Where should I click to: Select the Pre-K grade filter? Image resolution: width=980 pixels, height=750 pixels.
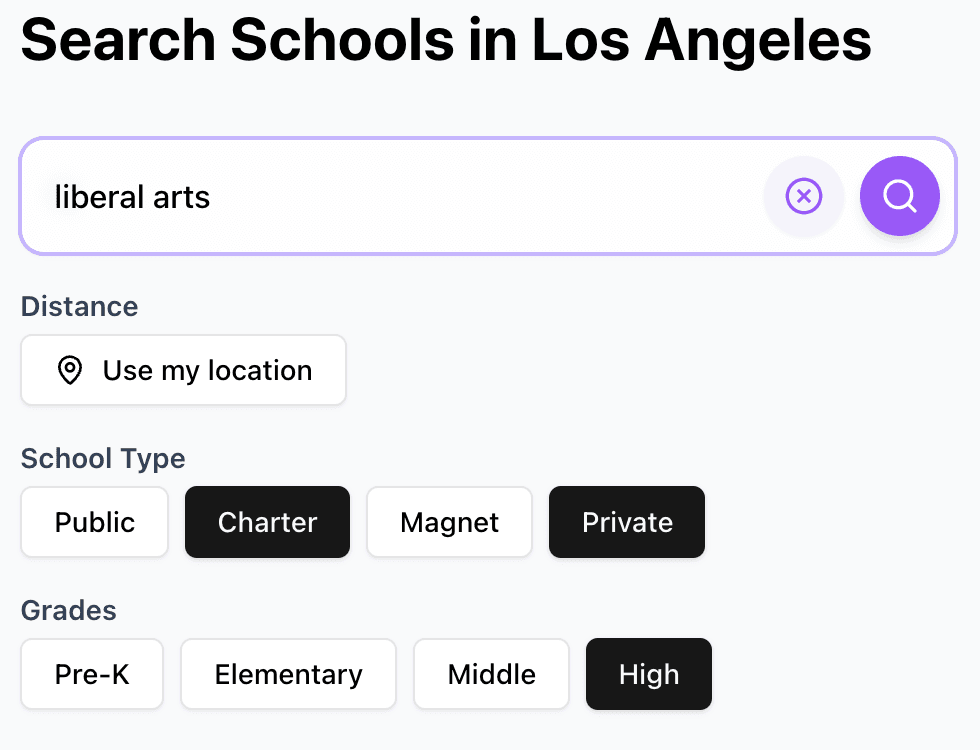(x=91, y=674)
